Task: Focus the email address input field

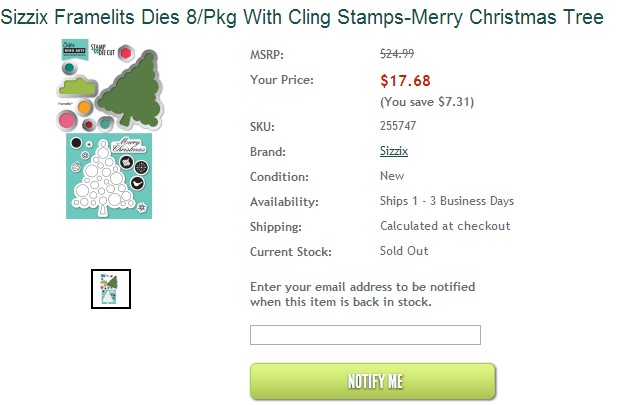Action: (x=365, y=335)
